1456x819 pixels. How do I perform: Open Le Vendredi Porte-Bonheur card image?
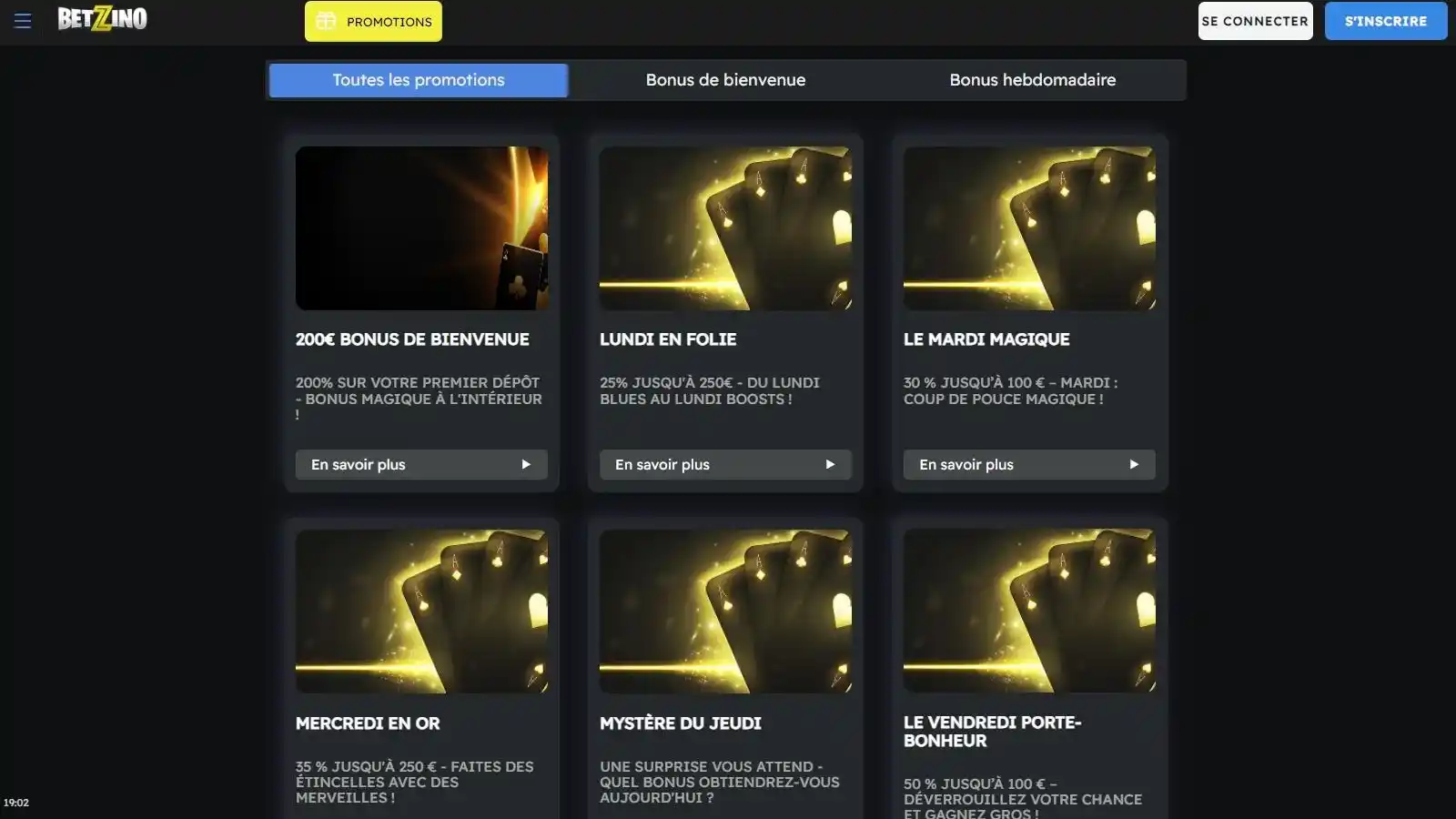pyautogui.click(x=1029, y=612)
